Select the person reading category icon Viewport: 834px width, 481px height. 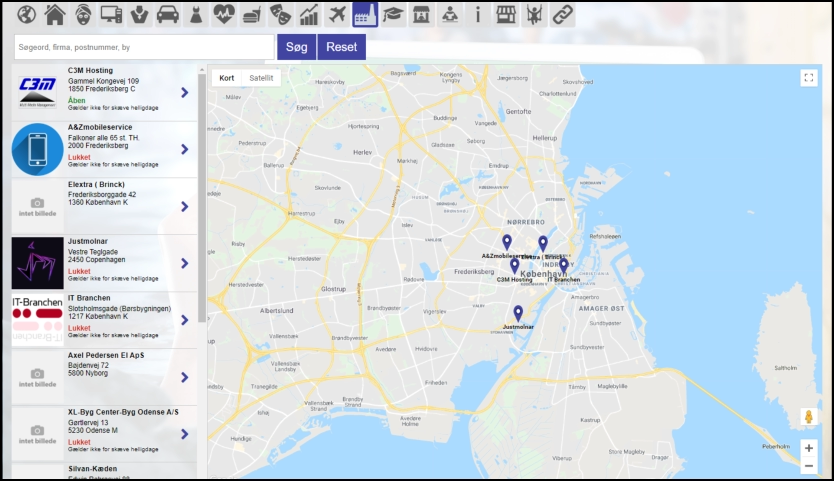(449, 14)
